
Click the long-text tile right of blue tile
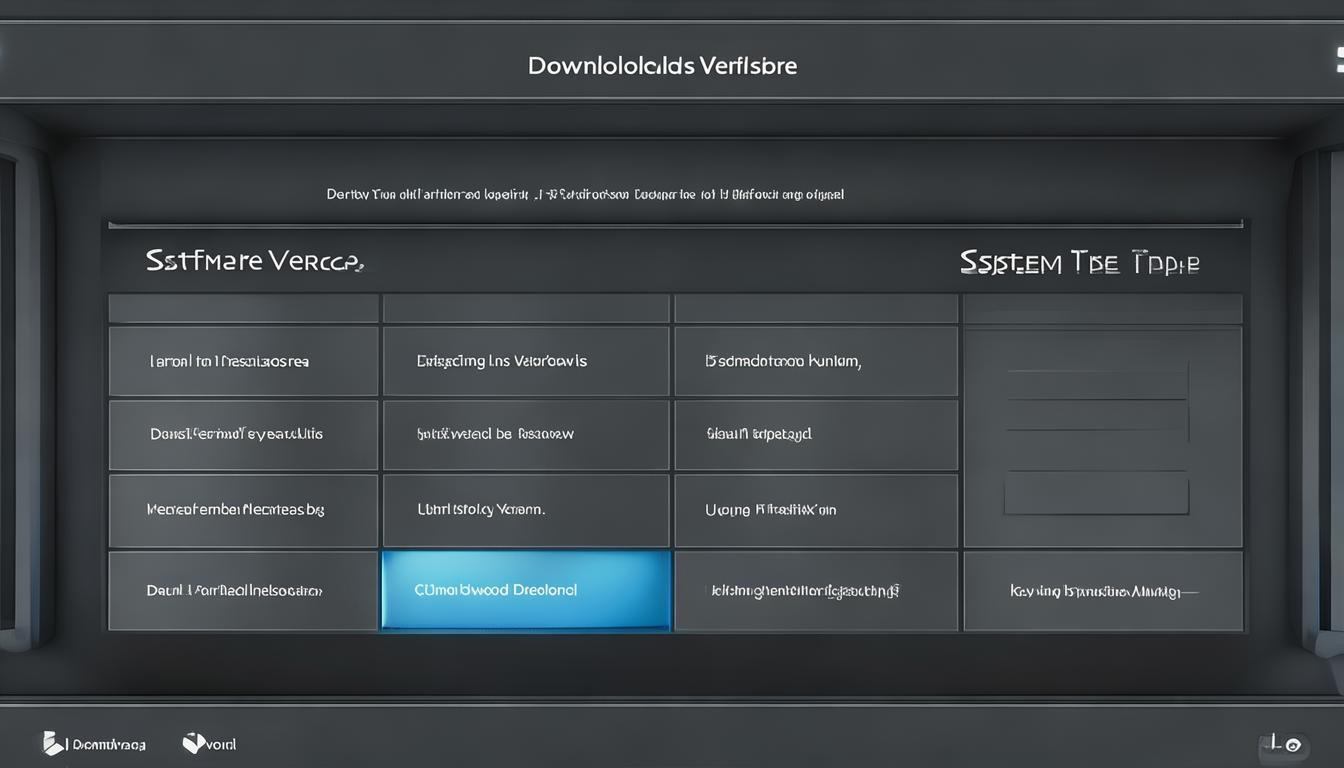point(816,591)
